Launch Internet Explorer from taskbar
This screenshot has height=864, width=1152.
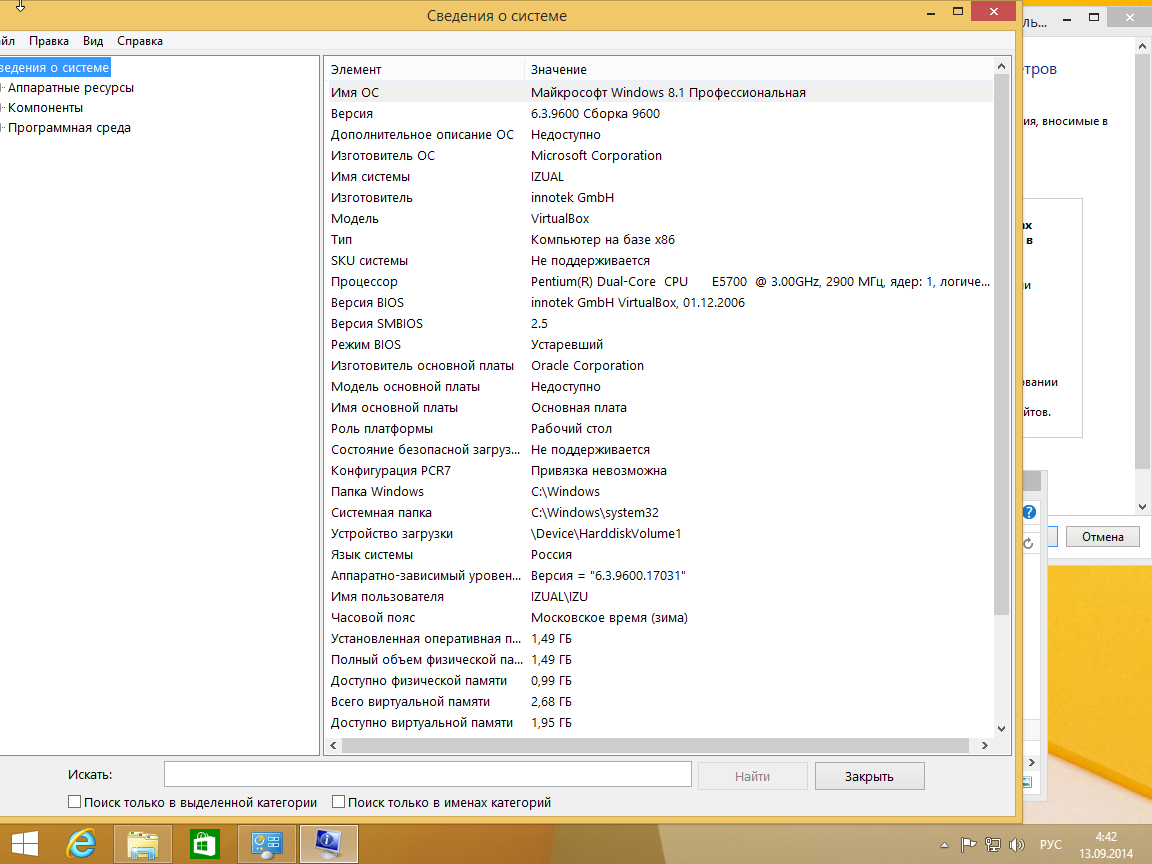[81, 843]
